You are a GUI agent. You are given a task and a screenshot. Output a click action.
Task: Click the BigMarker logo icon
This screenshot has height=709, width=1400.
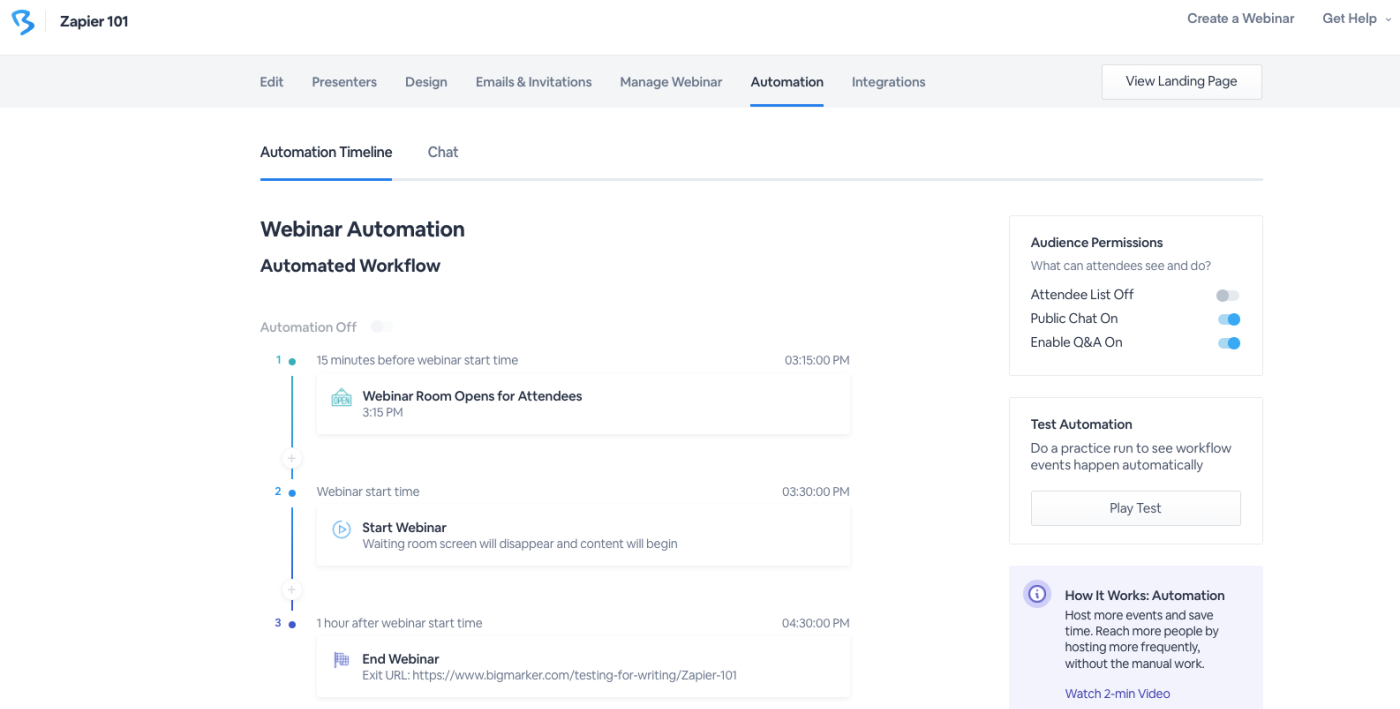[x=22, y=21]
